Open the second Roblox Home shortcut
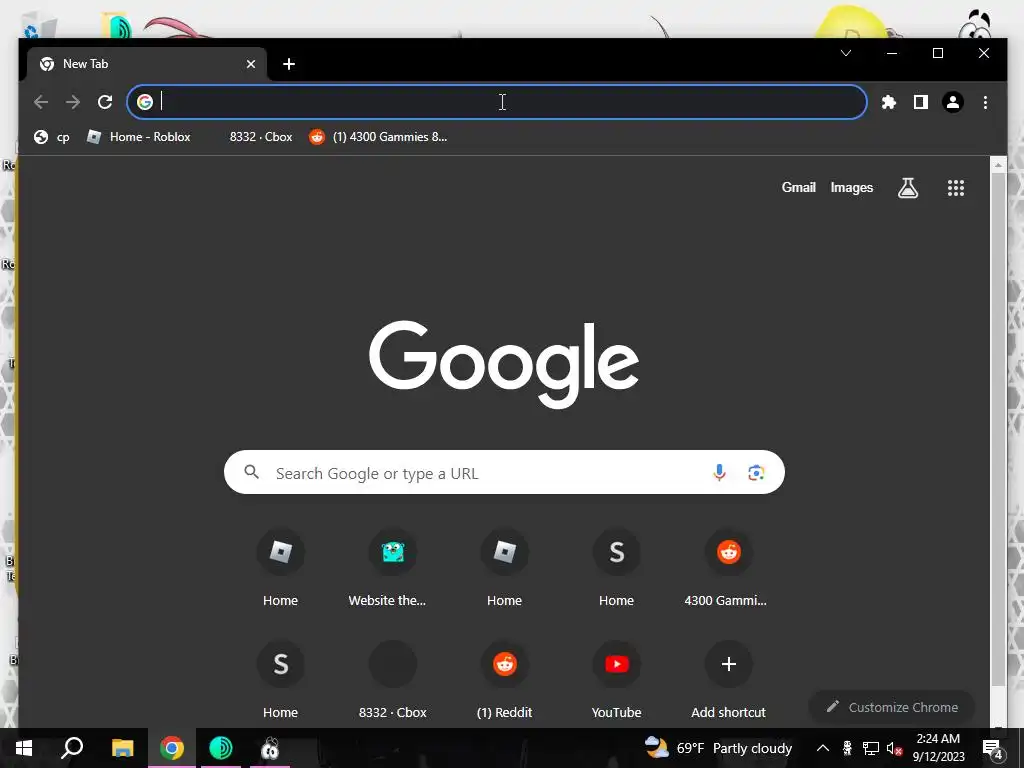 click(504, 568)
